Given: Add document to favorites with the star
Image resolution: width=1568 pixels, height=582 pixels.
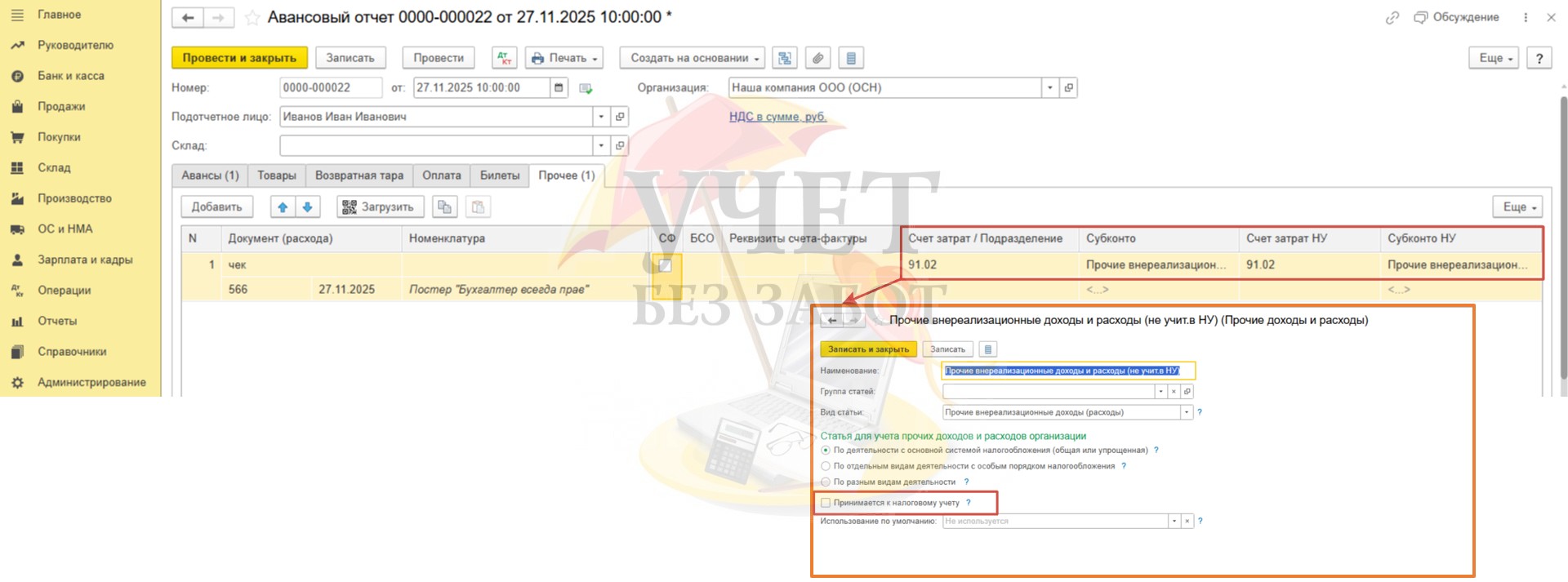Looking at the screenshot, I should point(252,17).
